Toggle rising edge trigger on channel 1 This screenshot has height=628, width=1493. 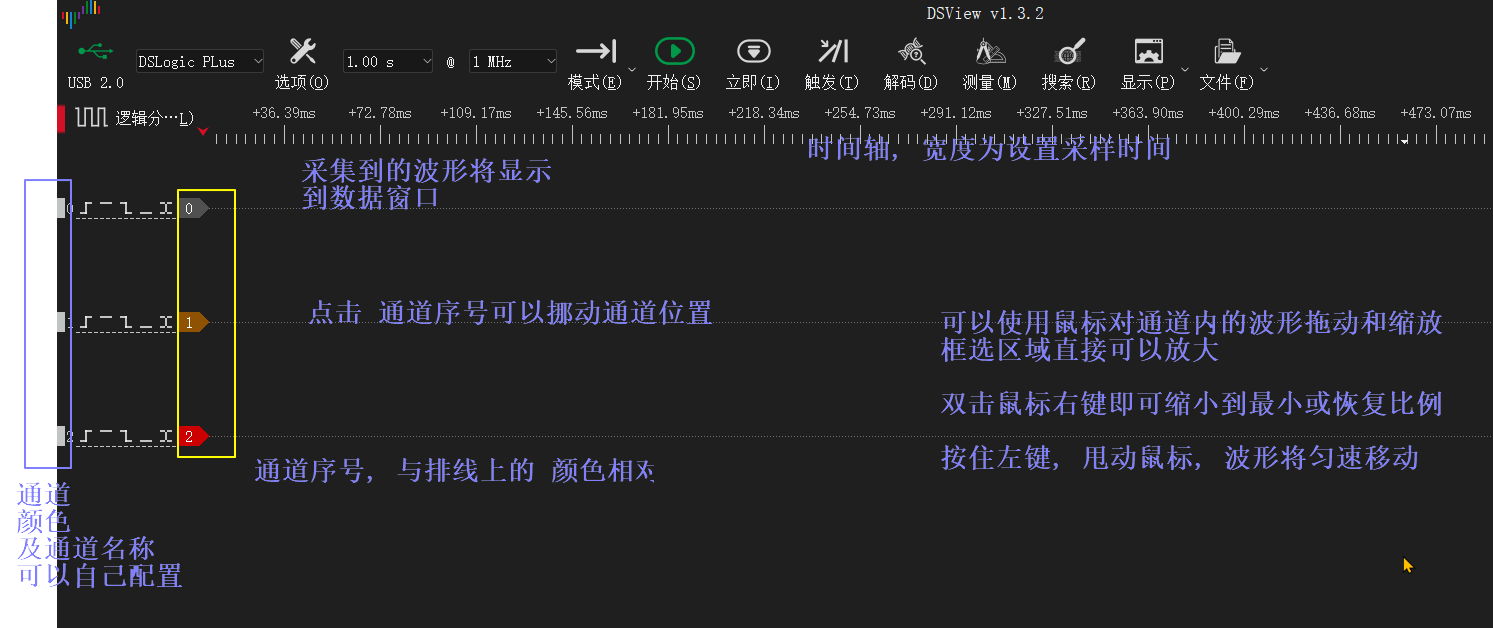tap(87, 322)
